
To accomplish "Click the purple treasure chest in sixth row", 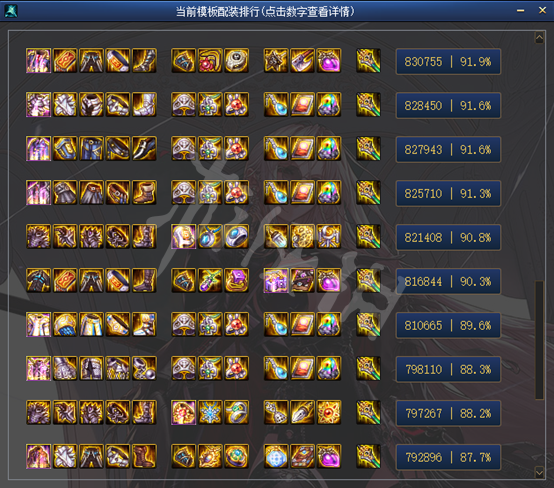I will point(276,280).
